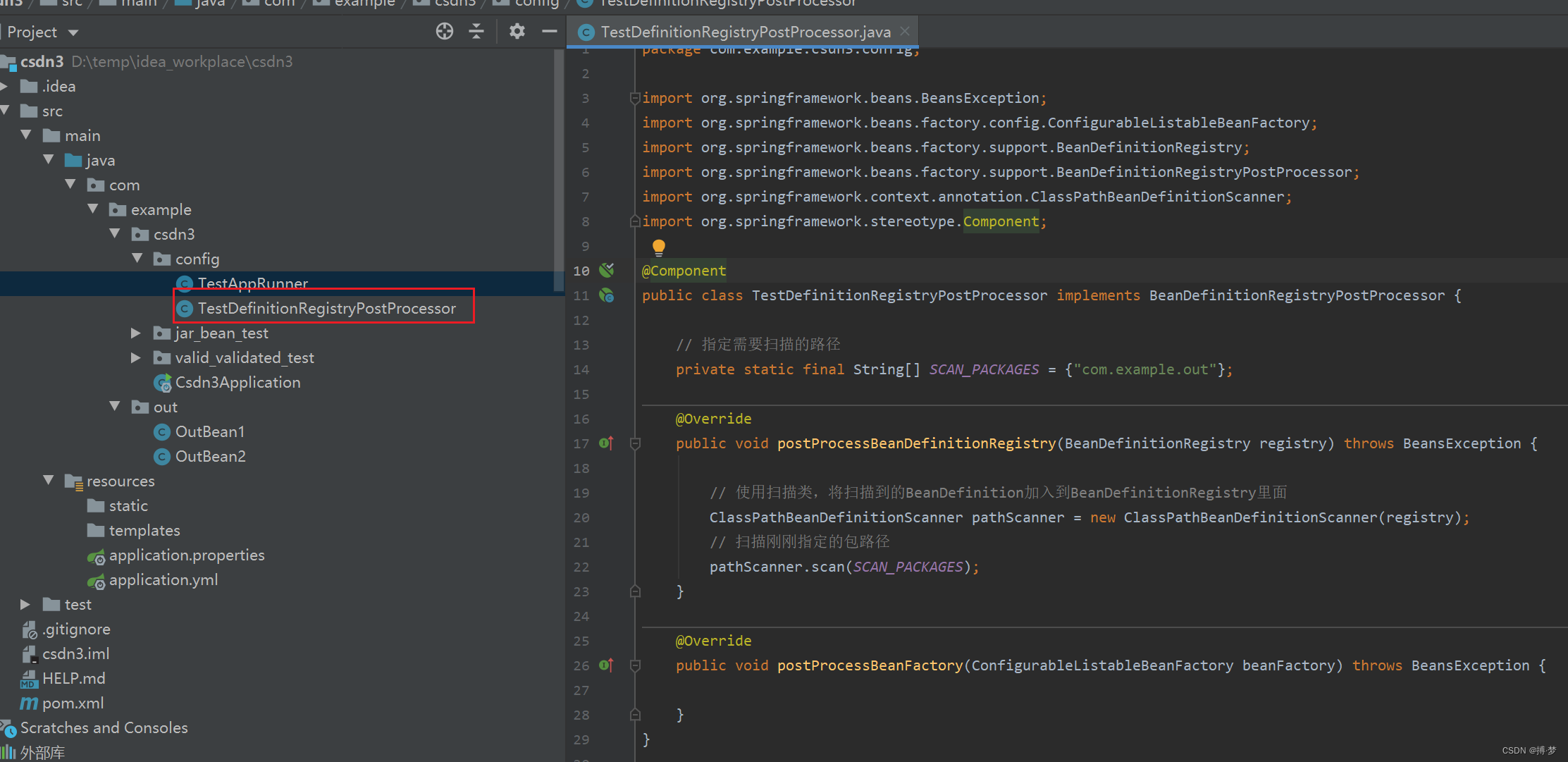Select .gitignore file

[76, 629]
